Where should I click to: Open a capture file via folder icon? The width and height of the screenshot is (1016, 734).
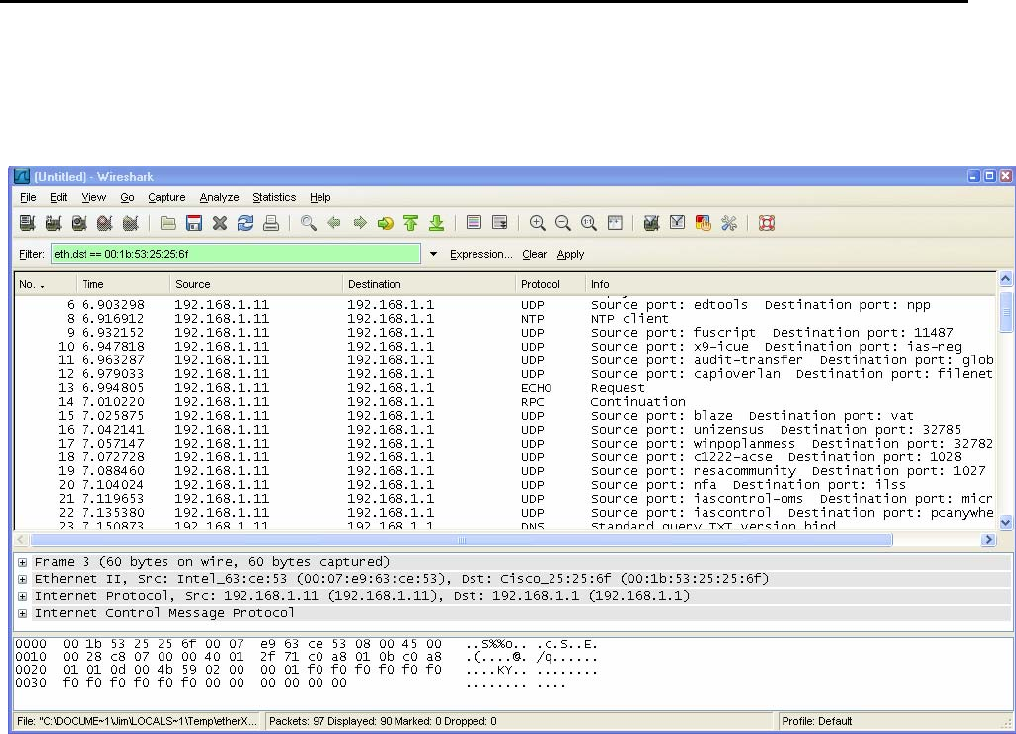(168, 224)
